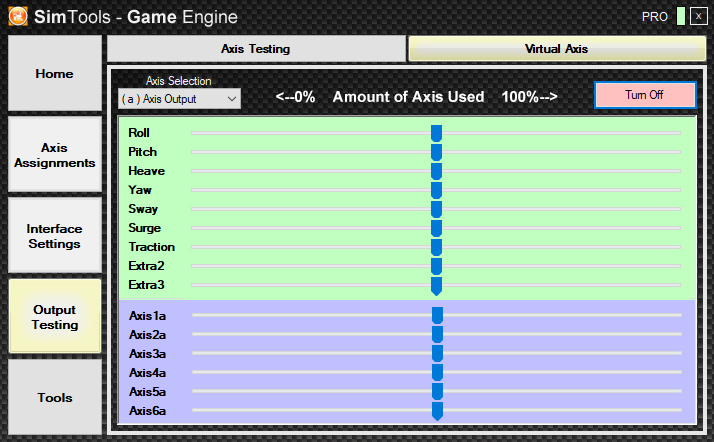Click the Traction slider handle
This screenshot has height=442, width=714.
[436, 247]
